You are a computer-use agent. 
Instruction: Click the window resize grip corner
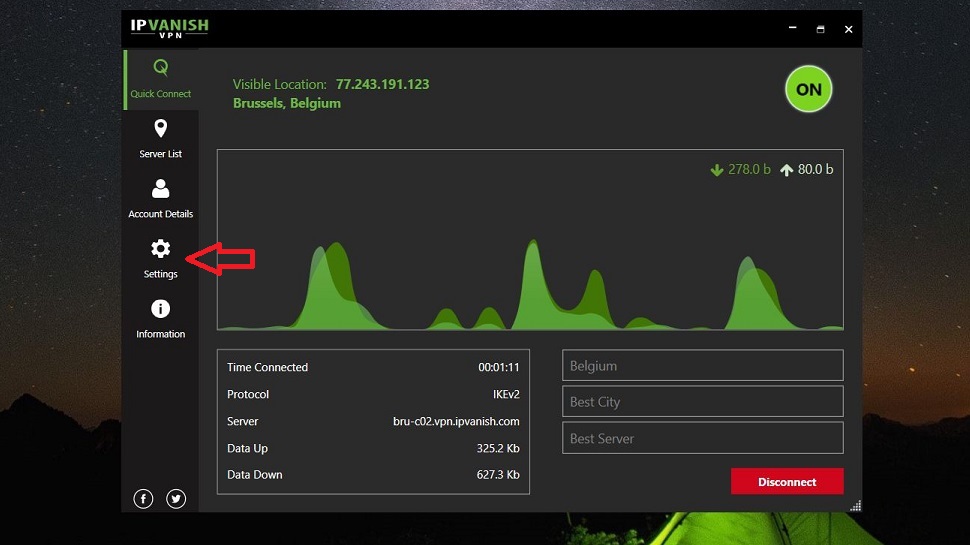(x=856, y=506)
